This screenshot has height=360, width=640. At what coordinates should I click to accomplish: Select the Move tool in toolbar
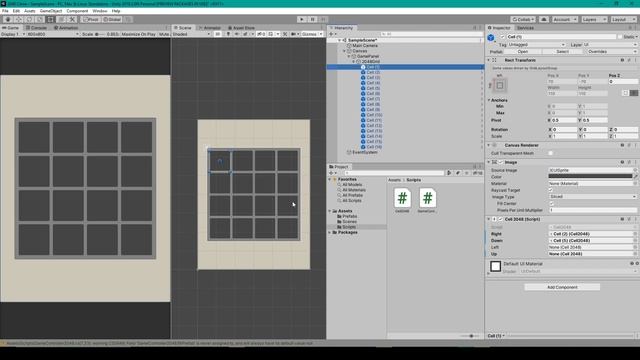[x=18, y=19]
